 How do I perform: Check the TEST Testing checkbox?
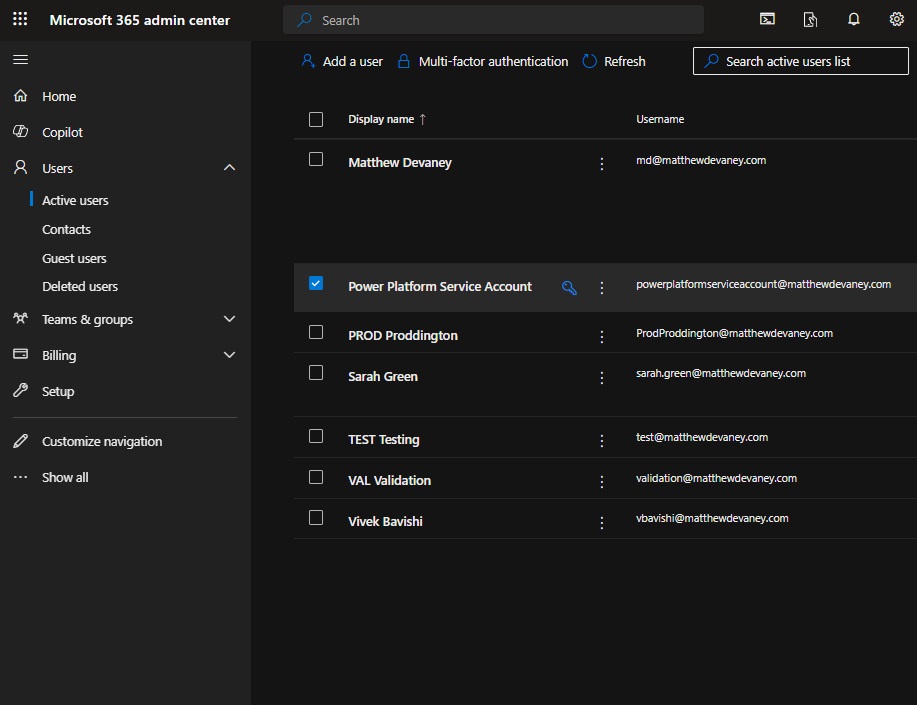point(316,436)
